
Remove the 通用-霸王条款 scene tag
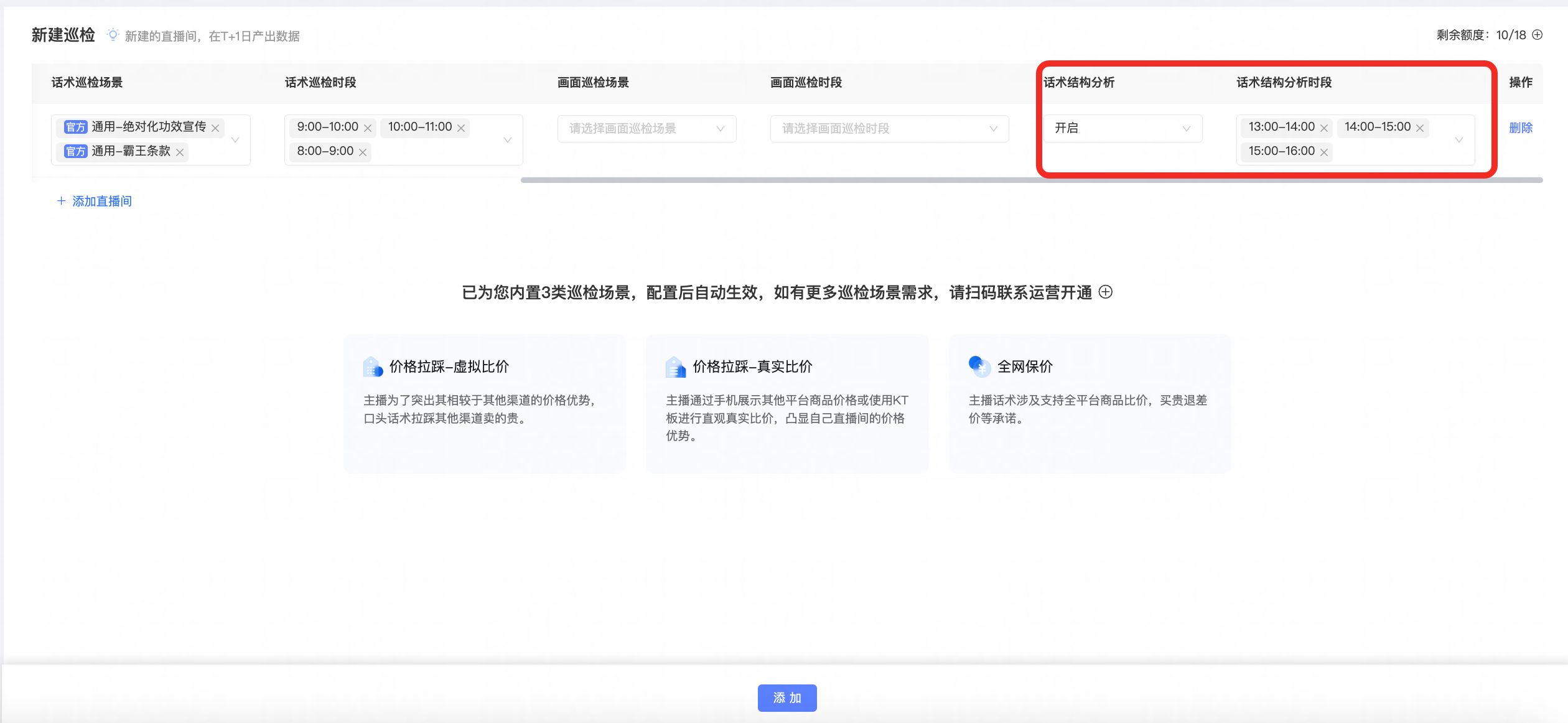click(180, 152)
